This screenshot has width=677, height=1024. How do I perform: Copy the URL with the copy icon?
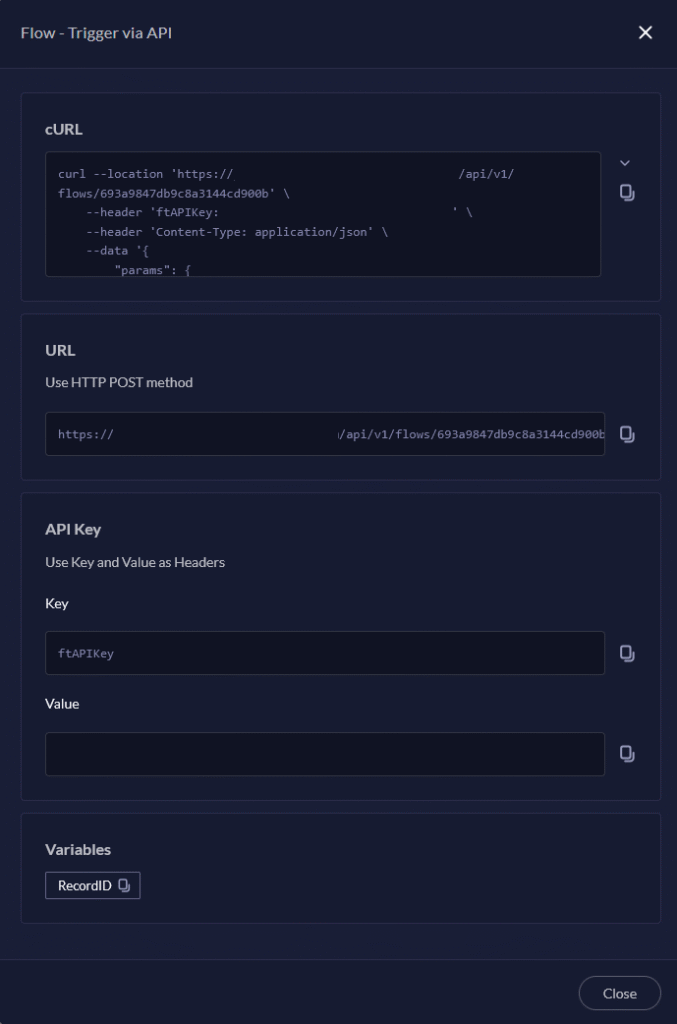627,432
